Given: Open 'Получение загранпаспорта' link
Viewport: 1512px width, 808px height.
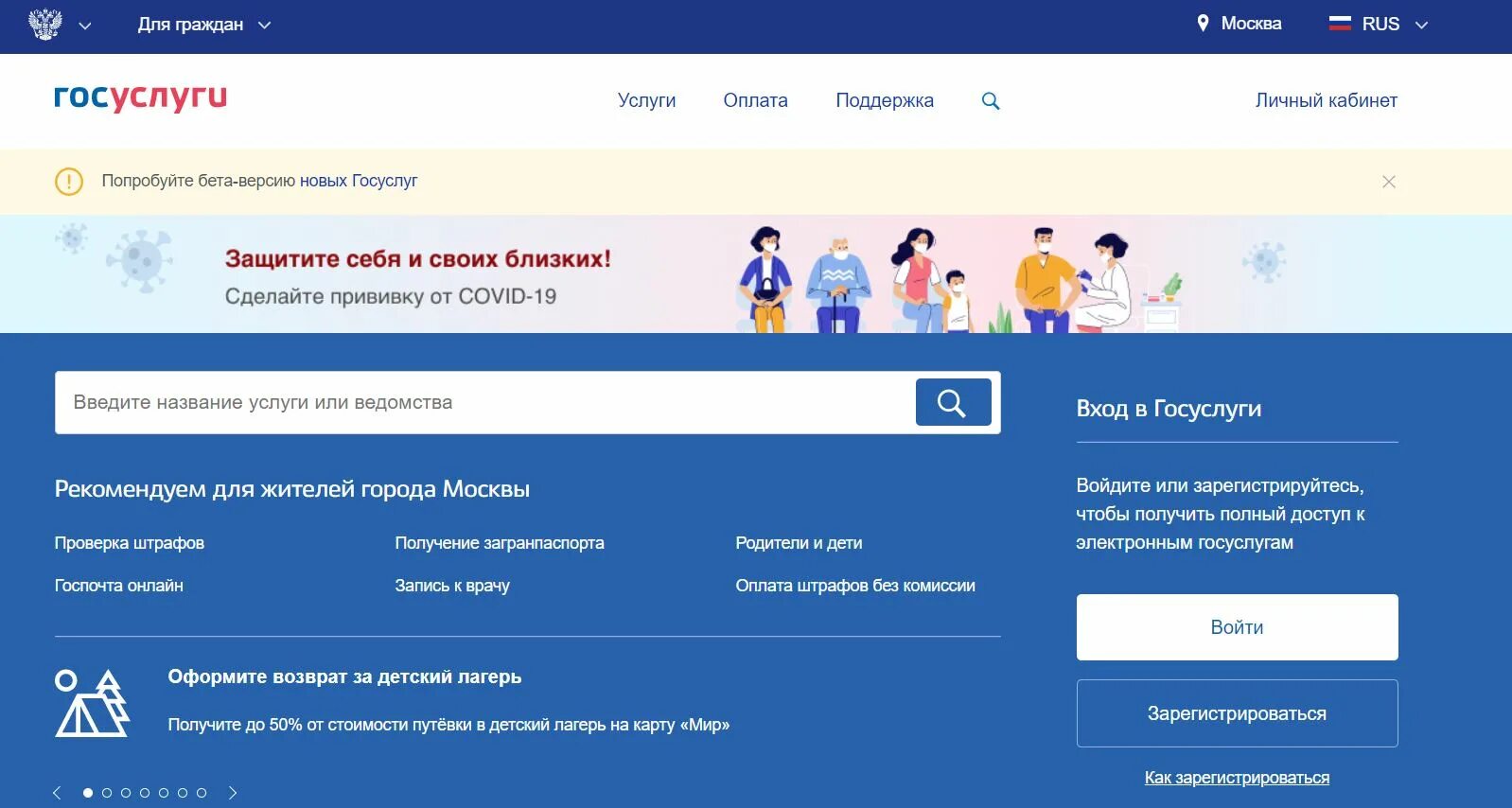Looking at the screenshot, I should [x=500, y=543].
